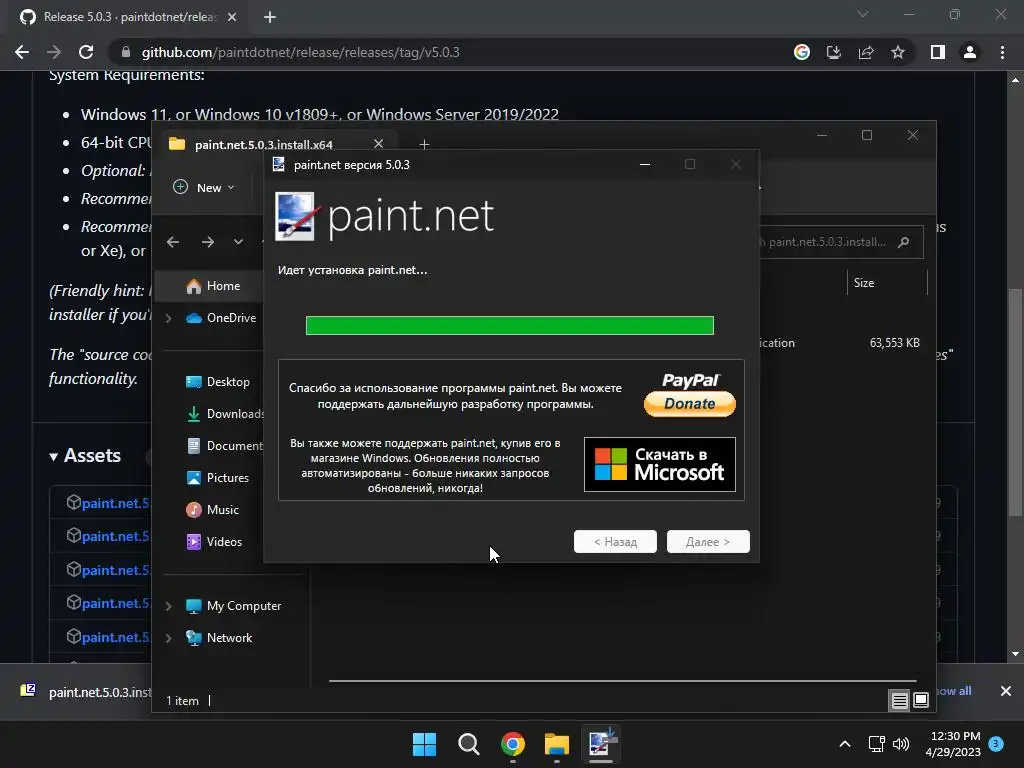This screenshot has width=1024, height=768.
Task: Expand the Network tree node
Action: coord(168,638)
